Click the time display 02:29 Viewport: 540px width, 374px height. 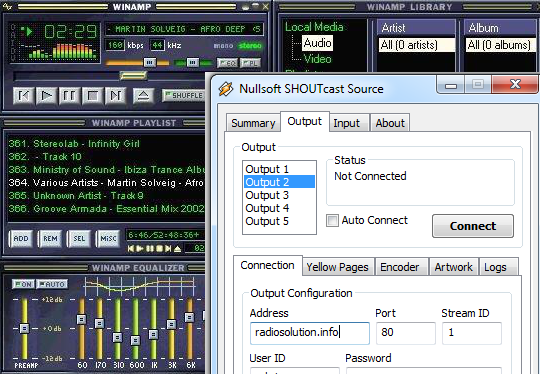pyautogui.click(x=70, y=32)
